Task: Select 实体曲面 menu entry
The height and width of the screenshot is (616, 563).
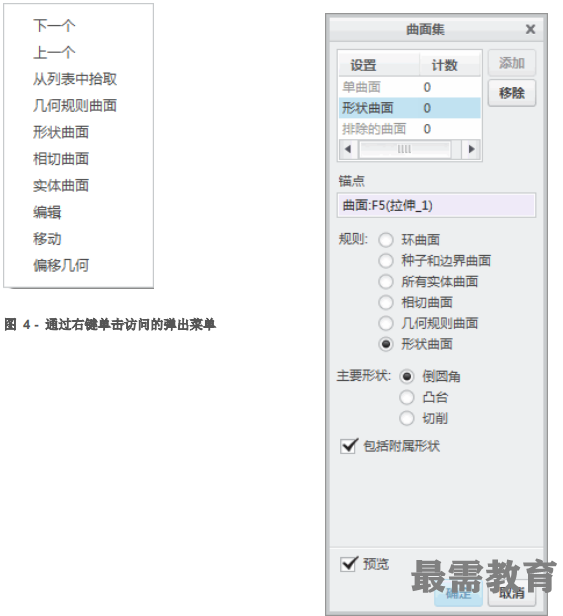Action: (x=61, y=185)
